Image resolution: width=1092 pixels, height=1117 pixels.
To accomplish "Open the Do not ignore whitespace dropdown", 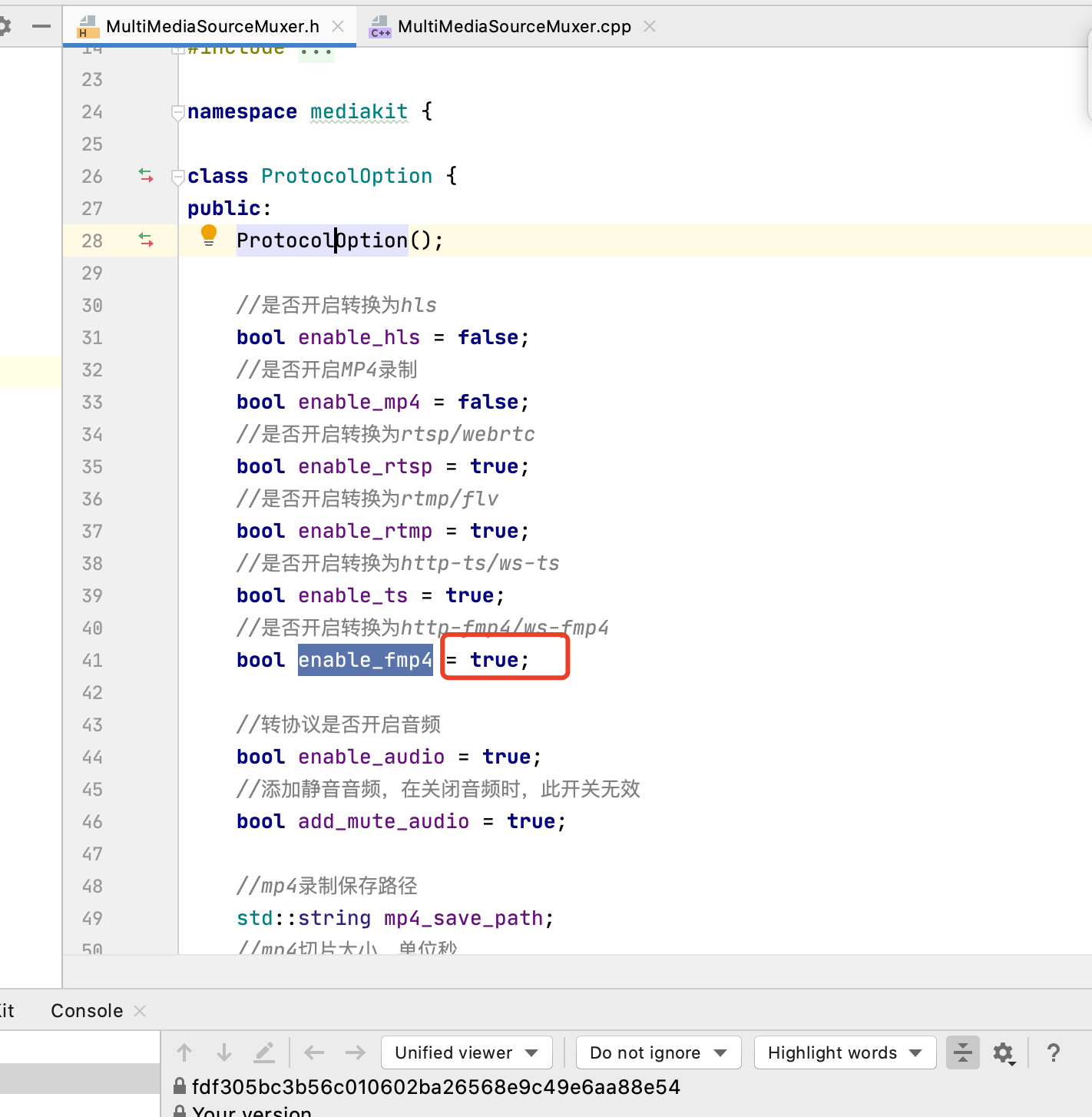I will [657, 1052].
